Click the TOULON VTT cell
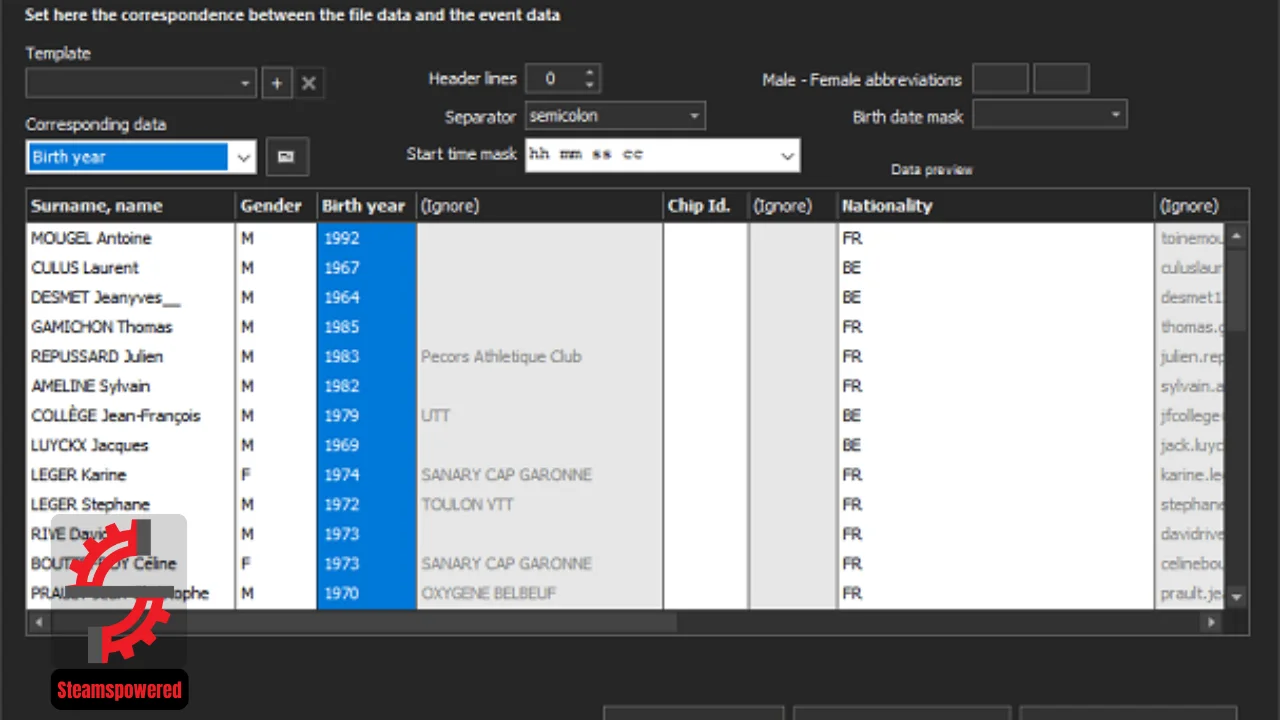 [x=539, y=504]
